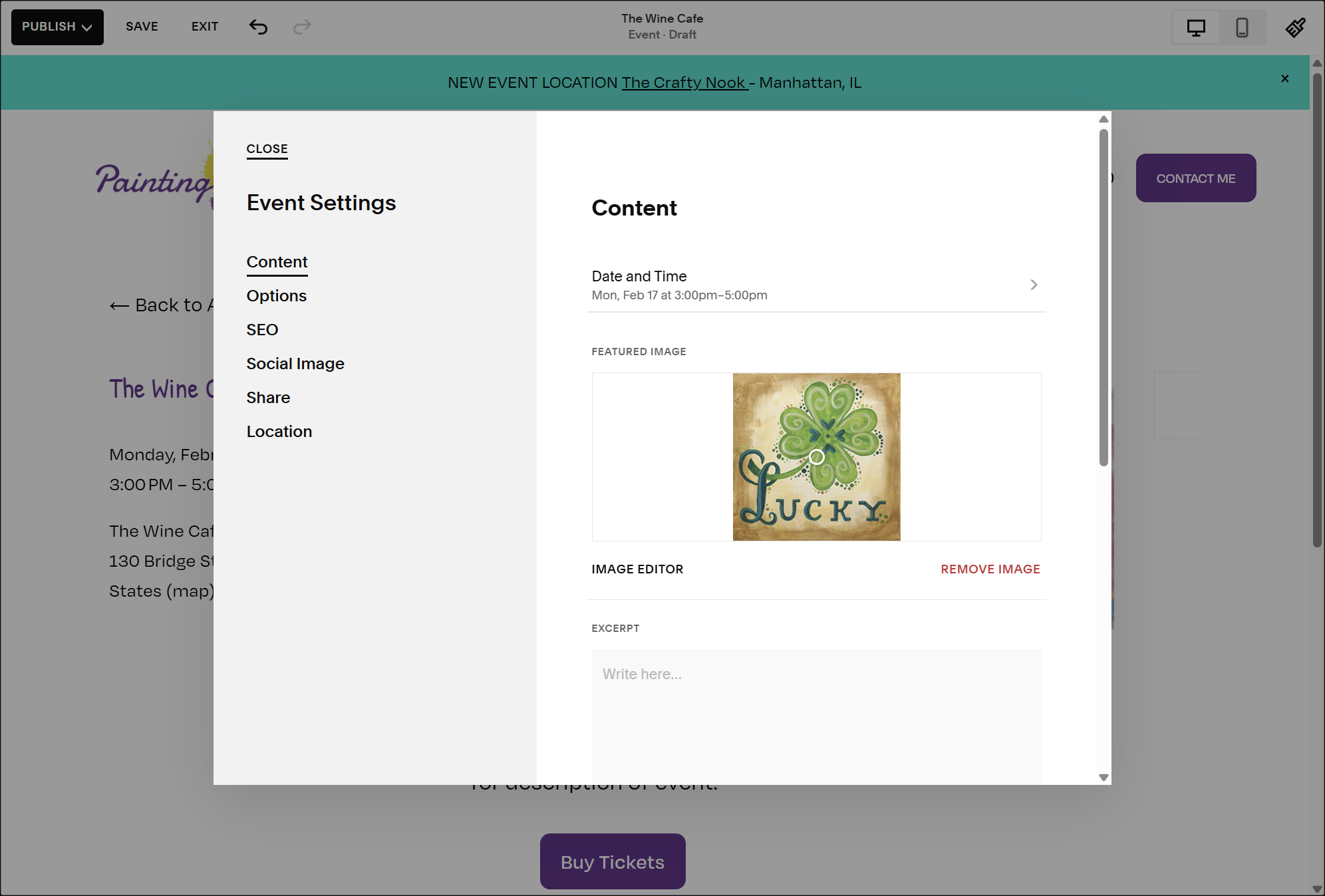Click Remove Image
Image resolution: width=1325 pixels, height=896 pixels.
pos(990,569)
